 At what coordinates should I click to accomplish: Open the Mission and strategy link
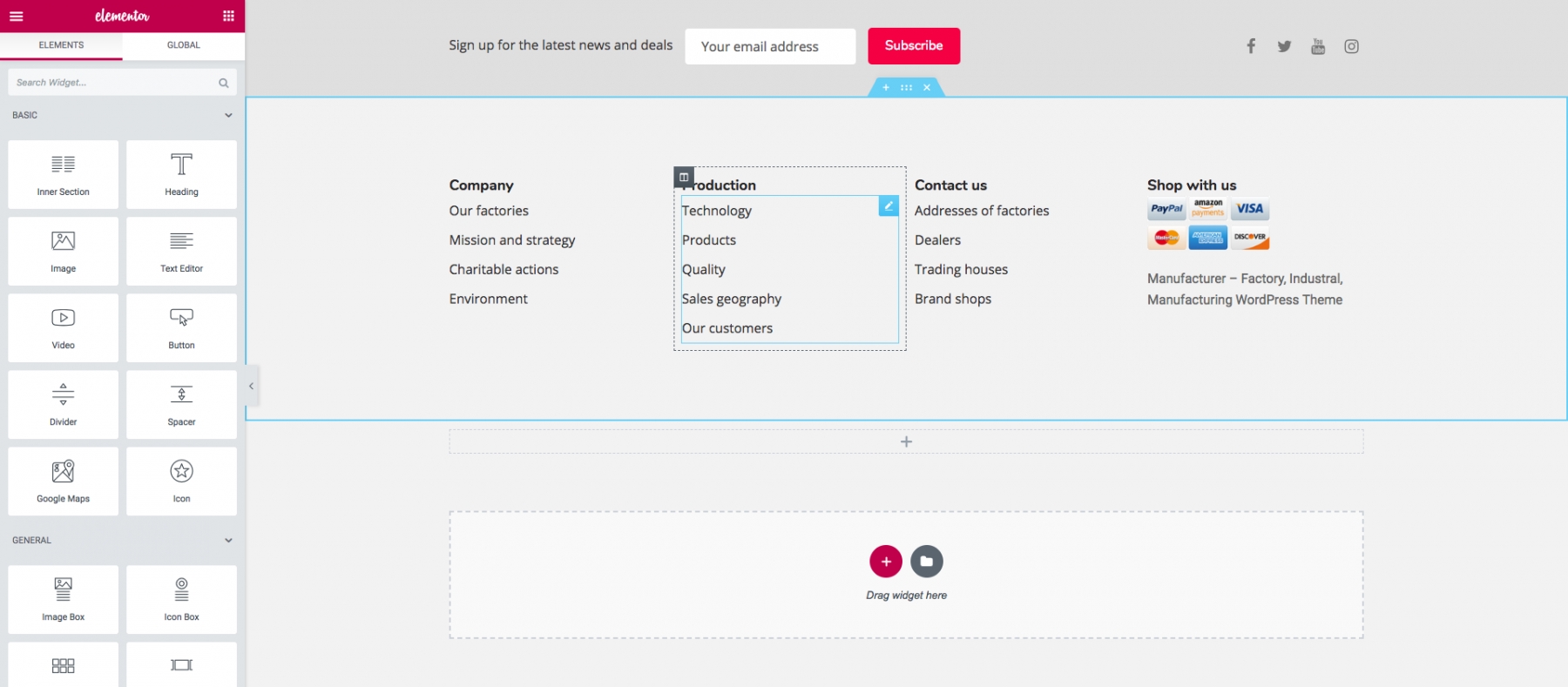(511, 240)
